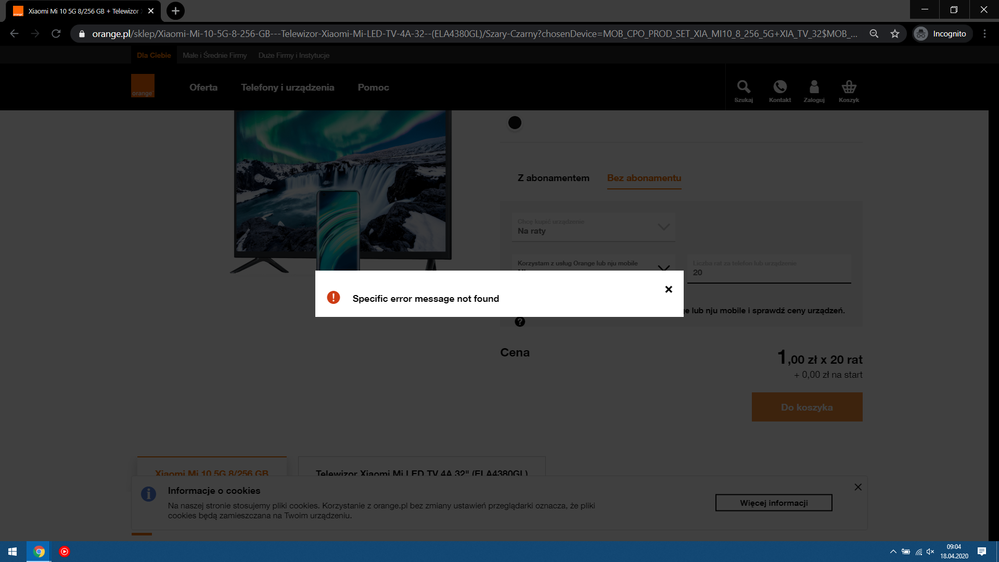Viewport: 999px width, 562px height.
Task: Reload the page
Action: pyautogui.click(x=56, y=34)
